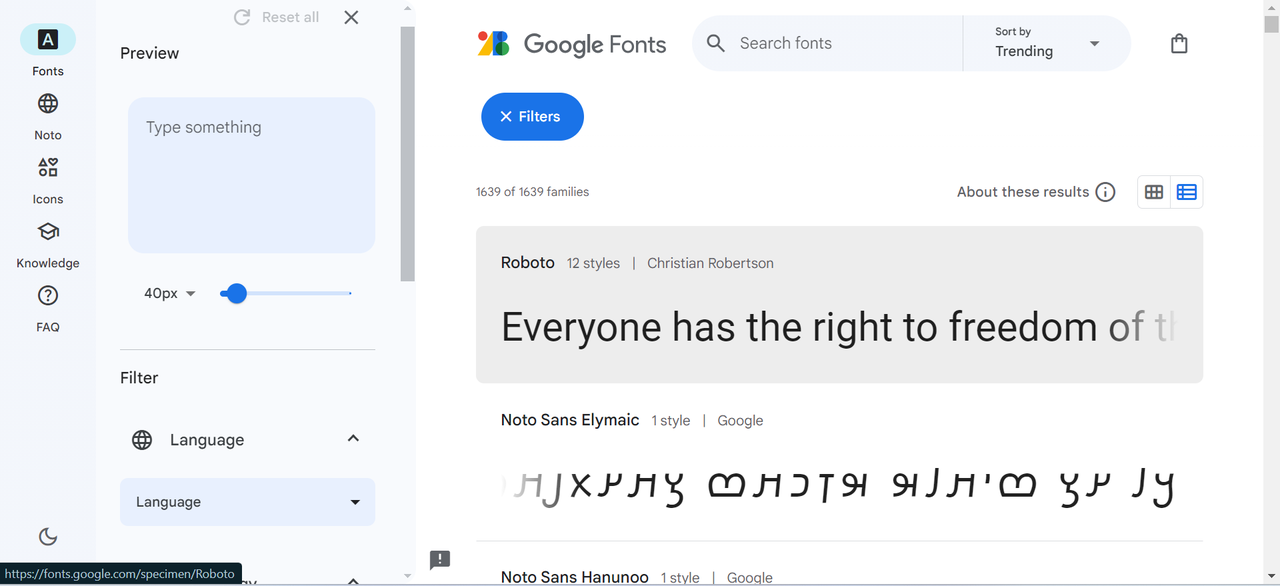The width and height of the screenshot is (1280, 586).
Task: Switch to list view layout
Action: pyautogui.click(x=1187, y=192)
